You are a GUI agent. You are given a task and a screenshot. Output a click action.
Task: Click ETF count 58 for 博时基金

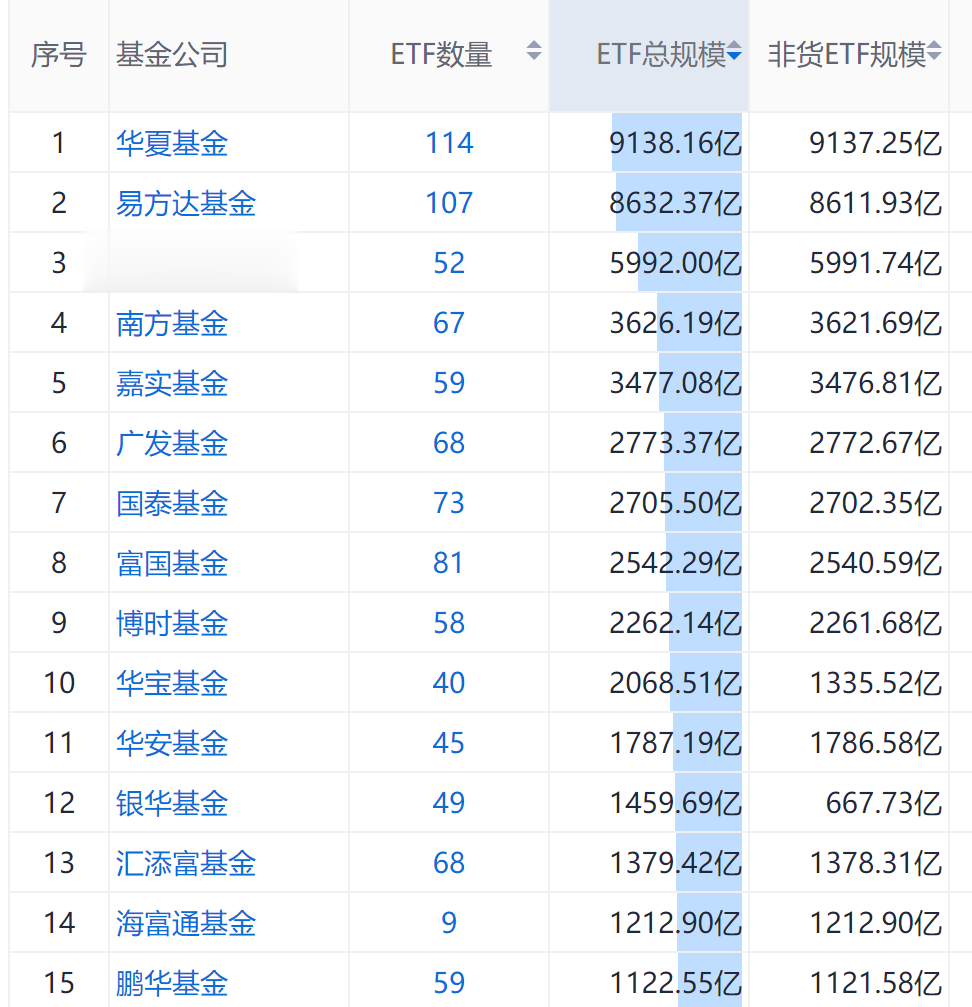click(449, 624)
